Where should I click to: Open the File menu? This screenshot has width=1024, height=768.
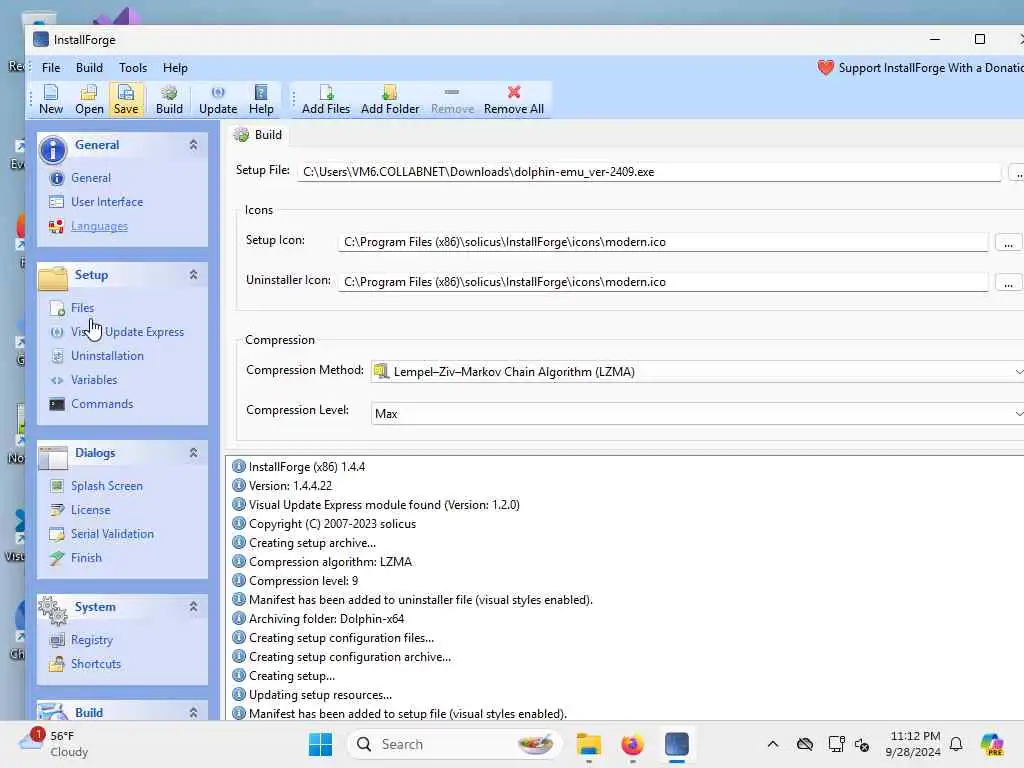51,68
